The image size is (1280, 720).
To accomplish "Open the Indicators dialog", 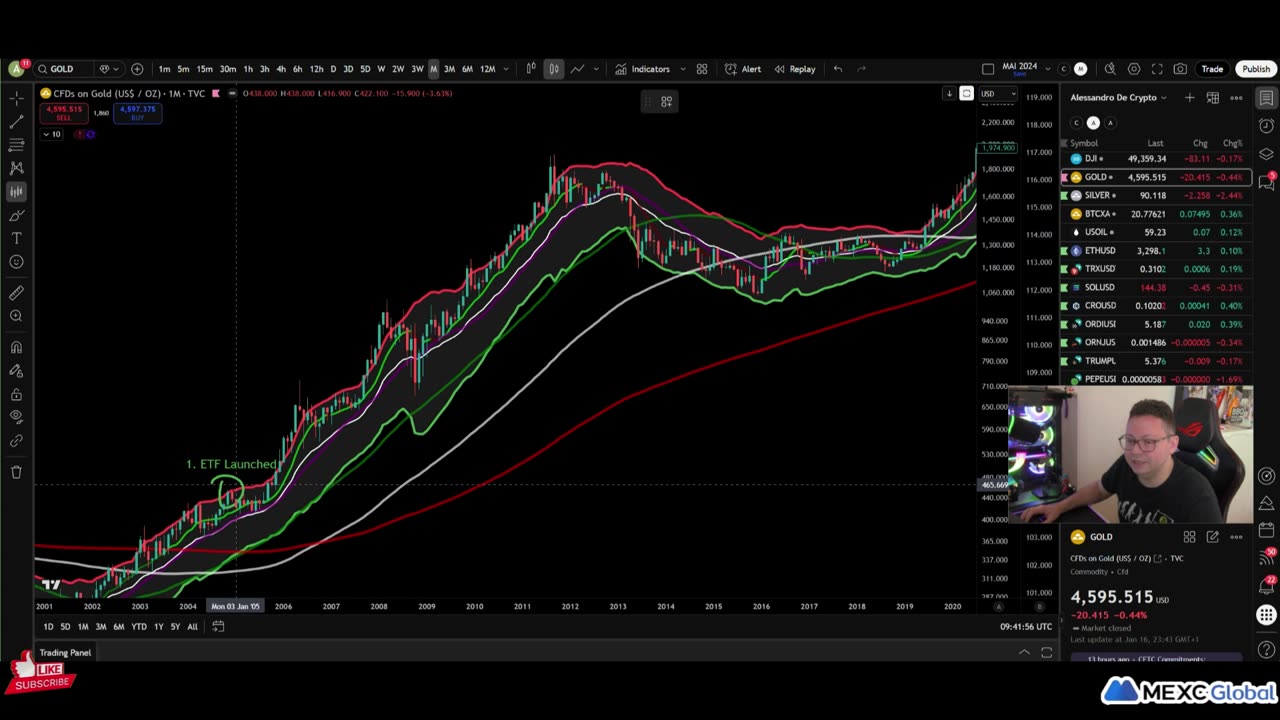I will point(642,69).
